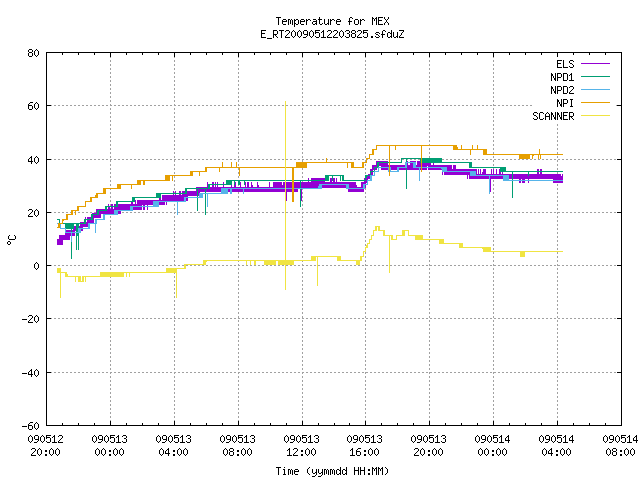Click the x-axis tick label 090514 00:00
640x480 pixels.
493,446
